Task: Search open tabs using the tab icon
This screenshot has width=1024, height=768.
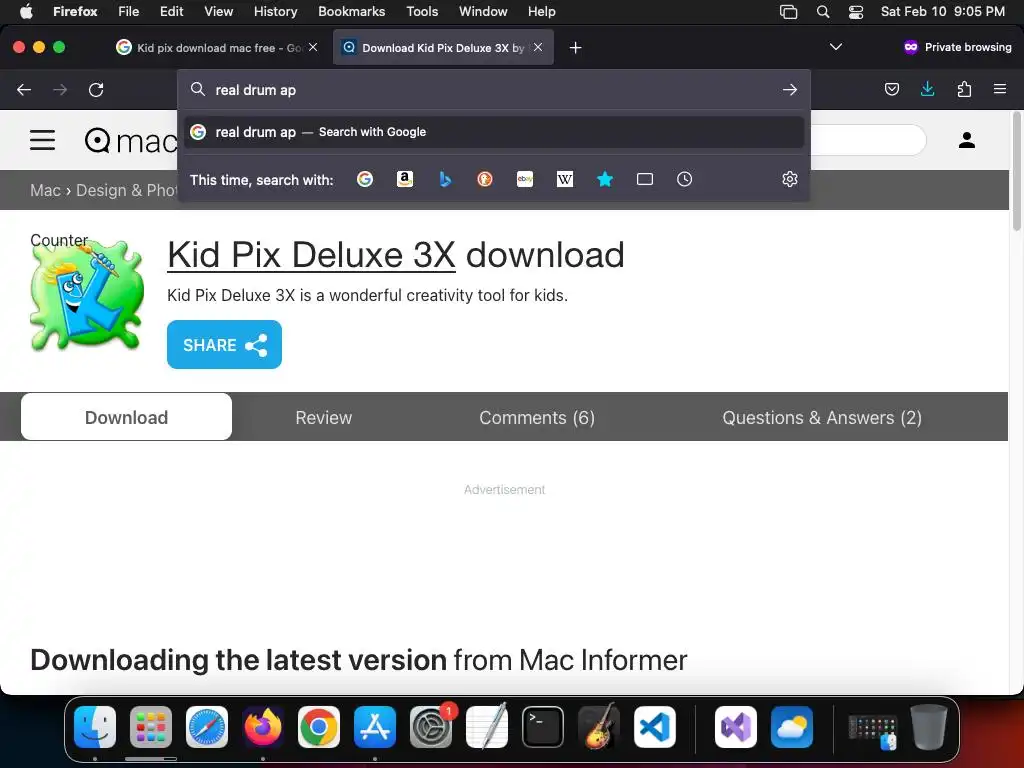Action: (645, 179)
